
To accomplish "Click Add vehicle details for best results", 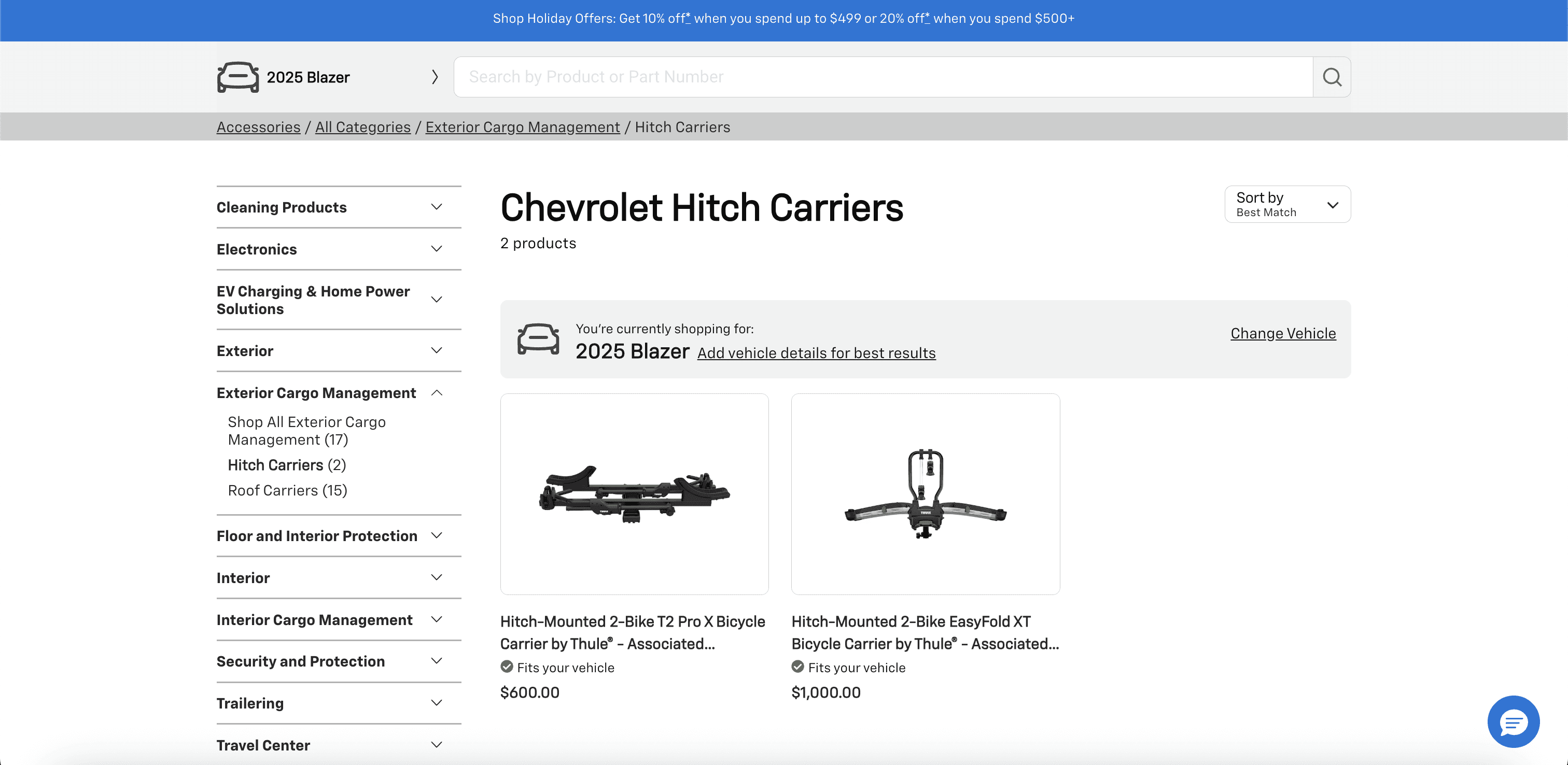I will pyautogui.click(x=816, y=353).
